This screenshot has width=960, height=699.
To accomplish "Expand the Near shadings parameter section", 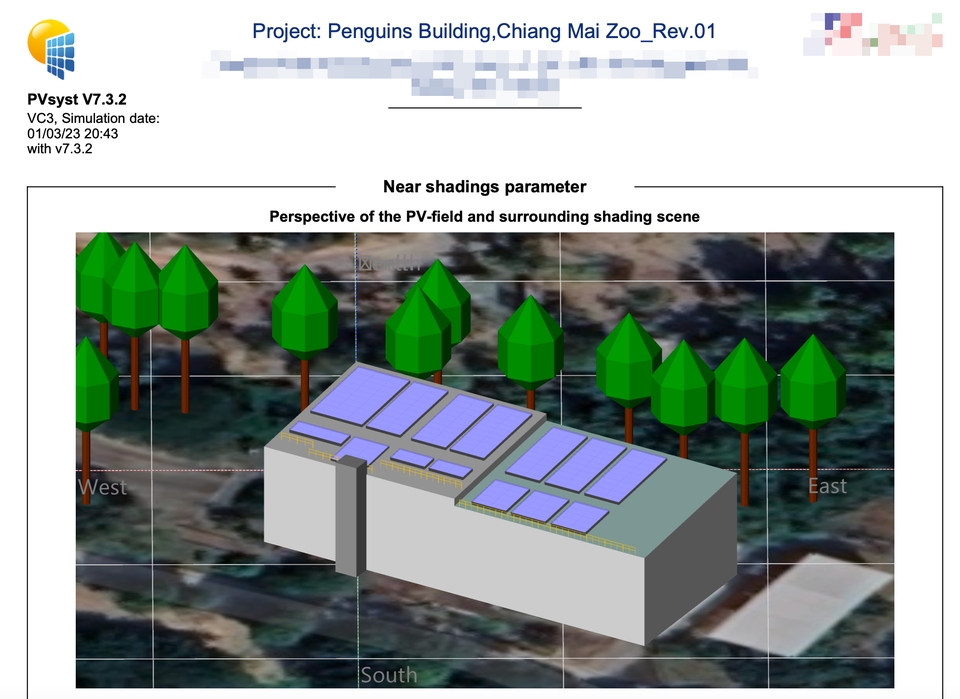I will coord(484,186).
